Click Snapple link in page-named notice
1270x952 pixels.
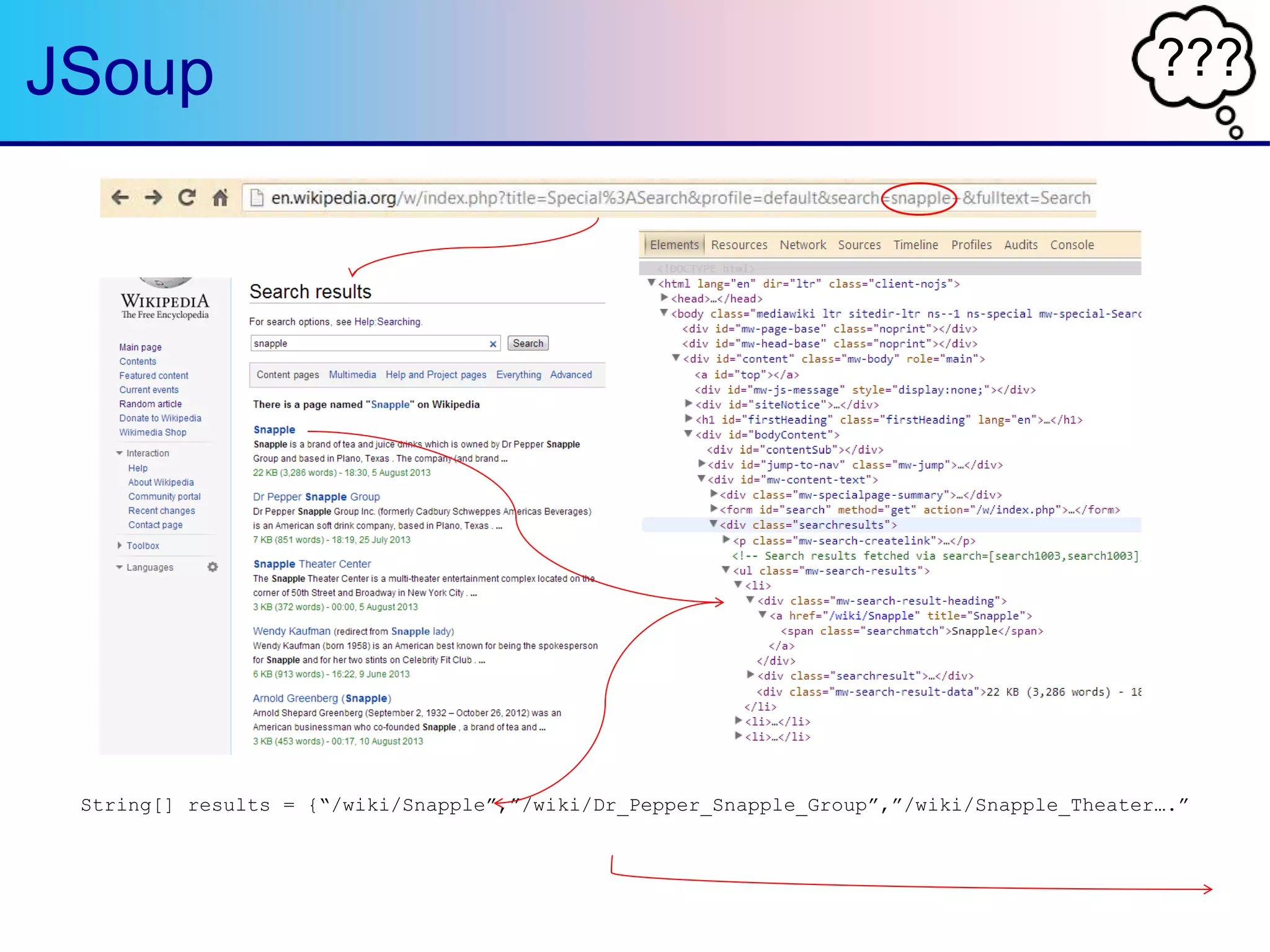390,405
